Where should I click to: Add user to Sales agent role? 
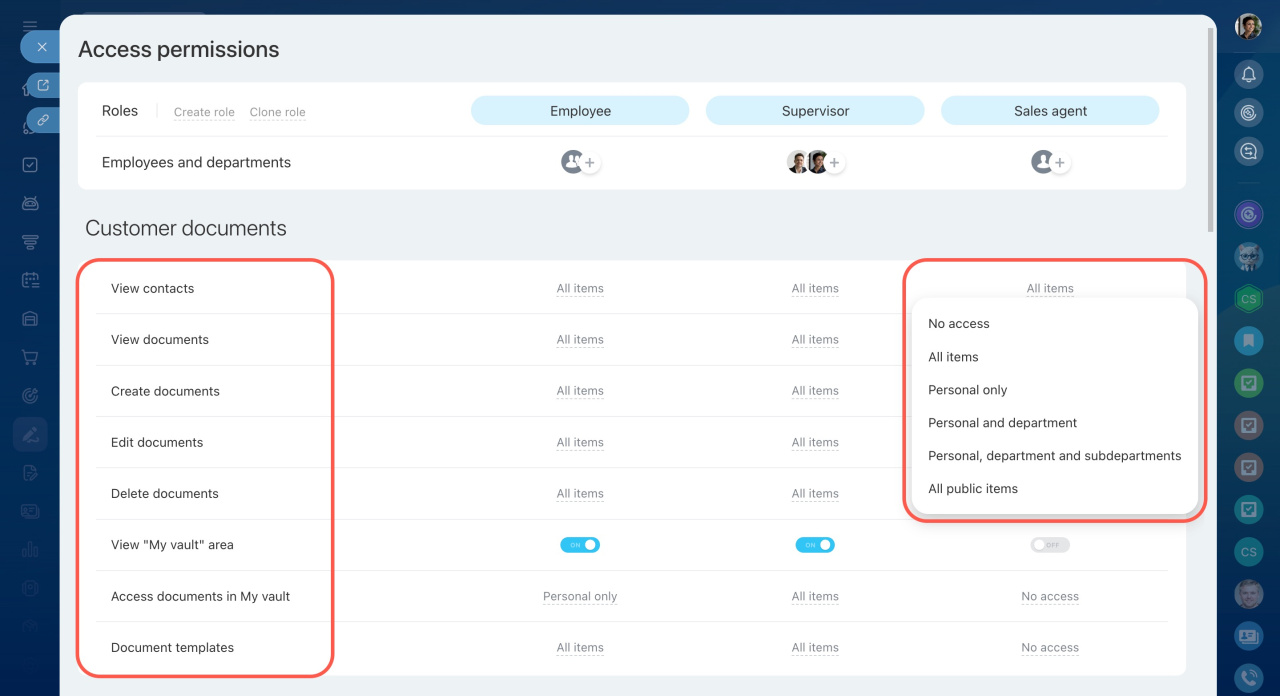(x=1060, y=163)
